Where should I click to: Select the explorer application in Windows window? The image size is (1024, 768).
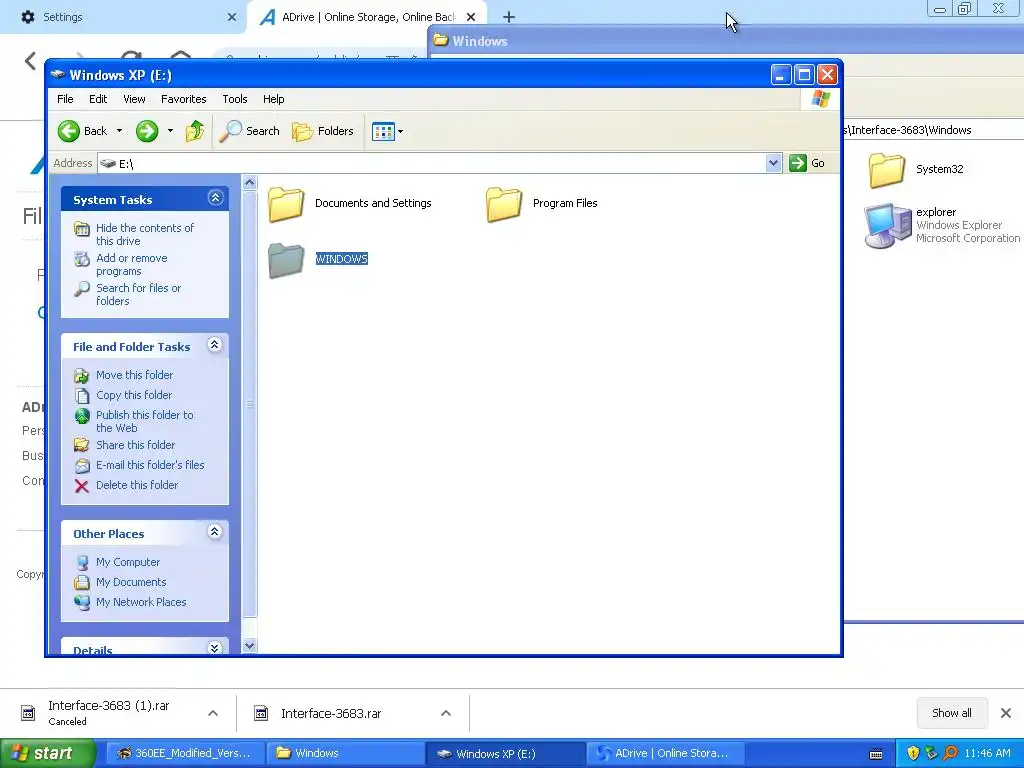(x=888, y=226)
